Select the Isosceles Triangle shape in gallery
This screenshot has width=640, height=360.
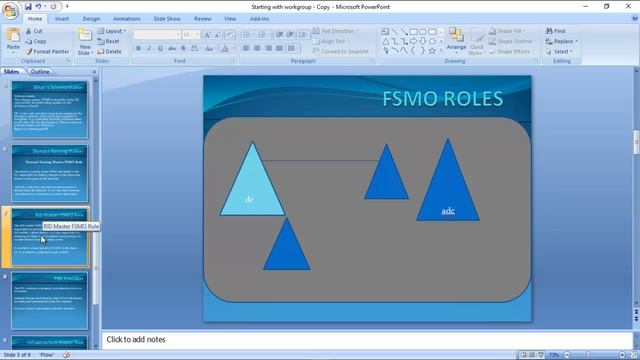(x=385, y=41)
